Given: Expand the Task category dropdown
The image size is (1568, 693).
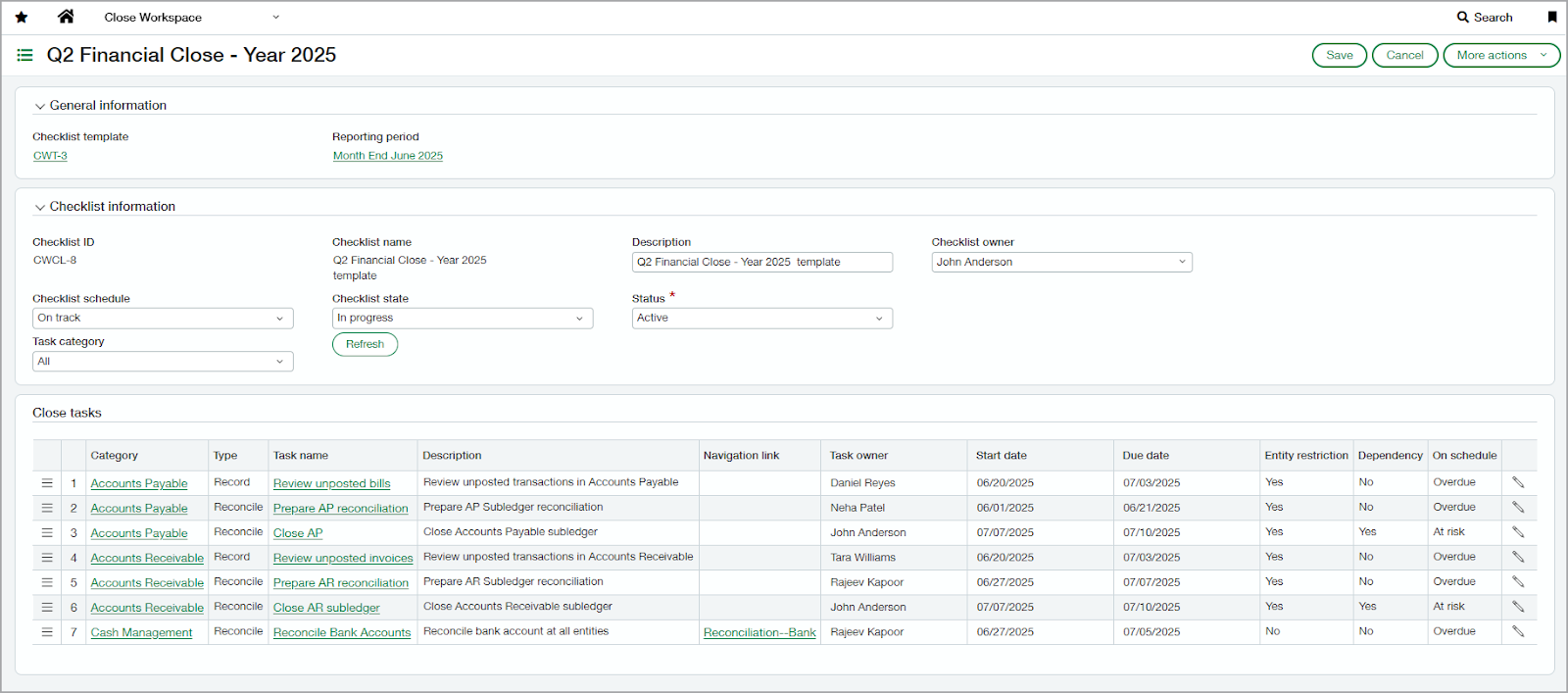Looking at the screenshot, I should (x=163, y=362).
